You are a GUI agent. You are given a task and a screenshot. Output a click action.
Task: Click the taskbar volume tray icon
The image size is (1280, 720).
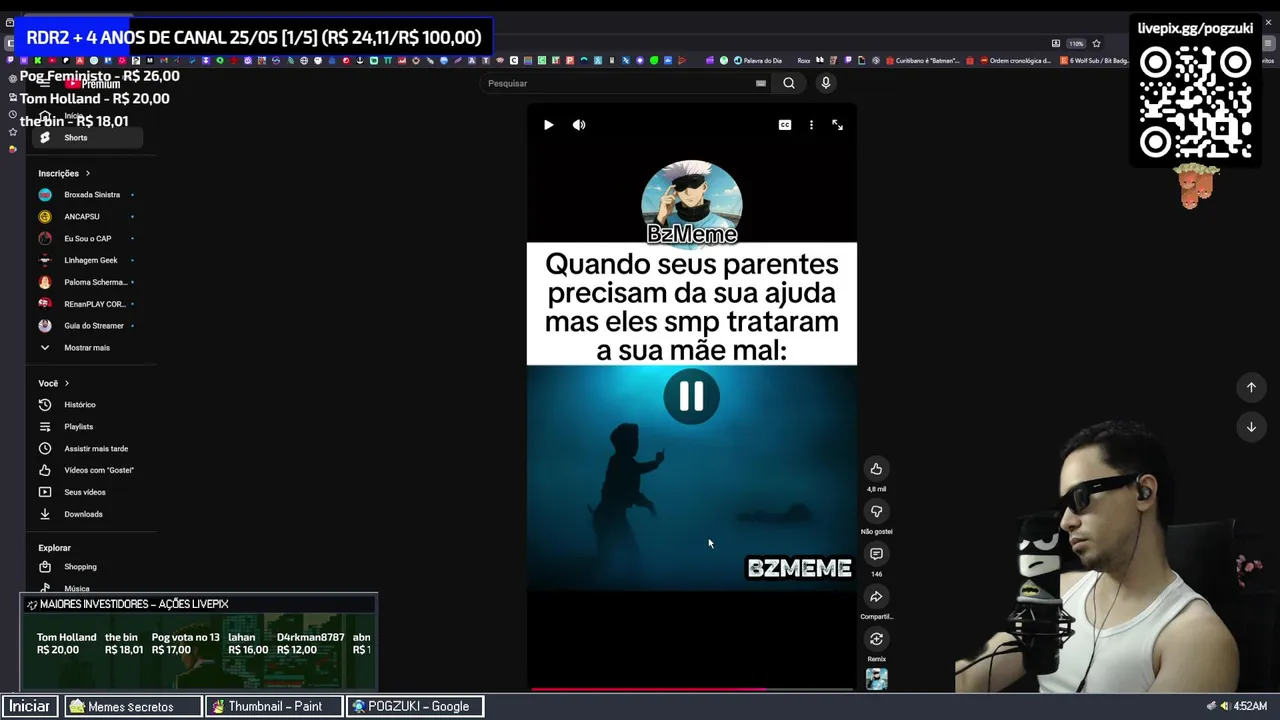pyautogui.click(x=1224, y=706)
